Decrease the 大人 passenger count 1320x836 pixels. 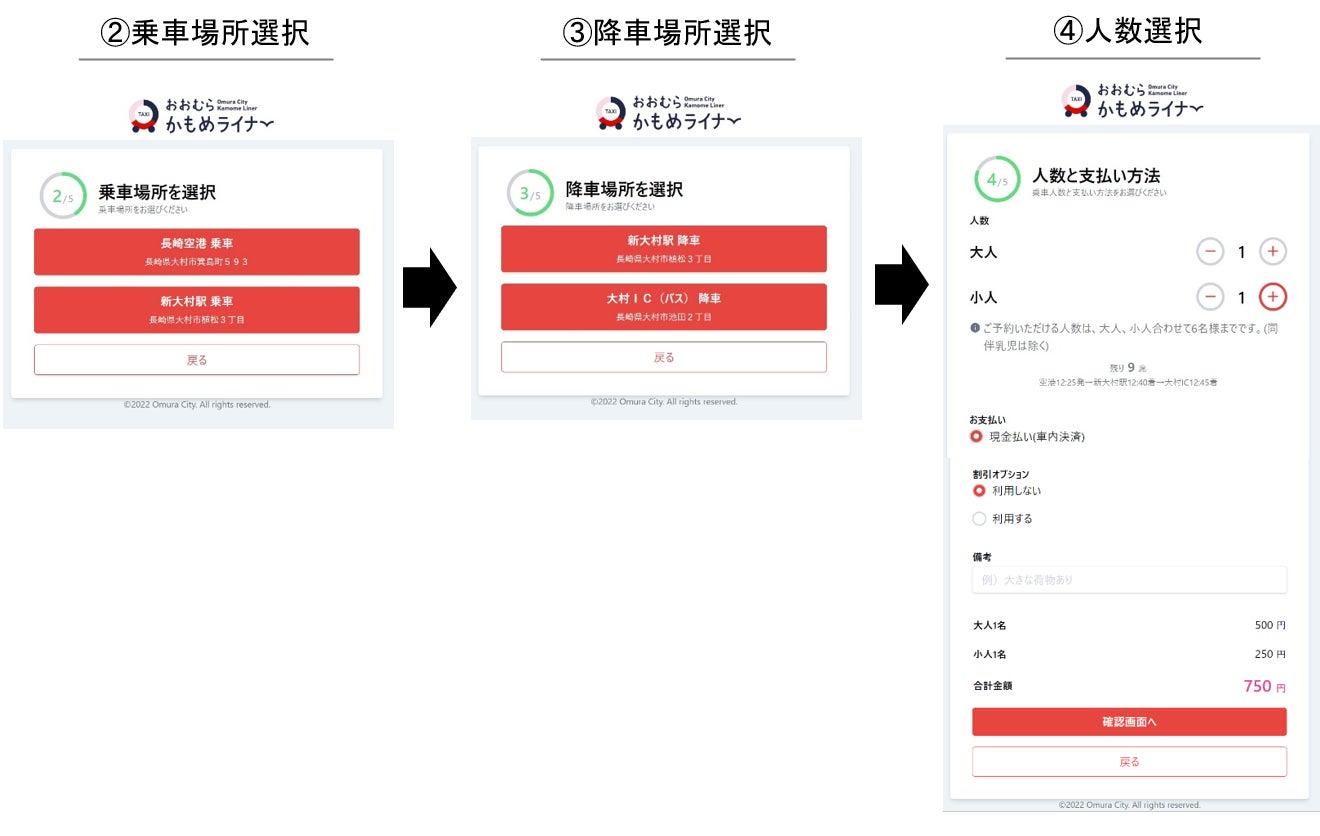(x=1210, y=252)
